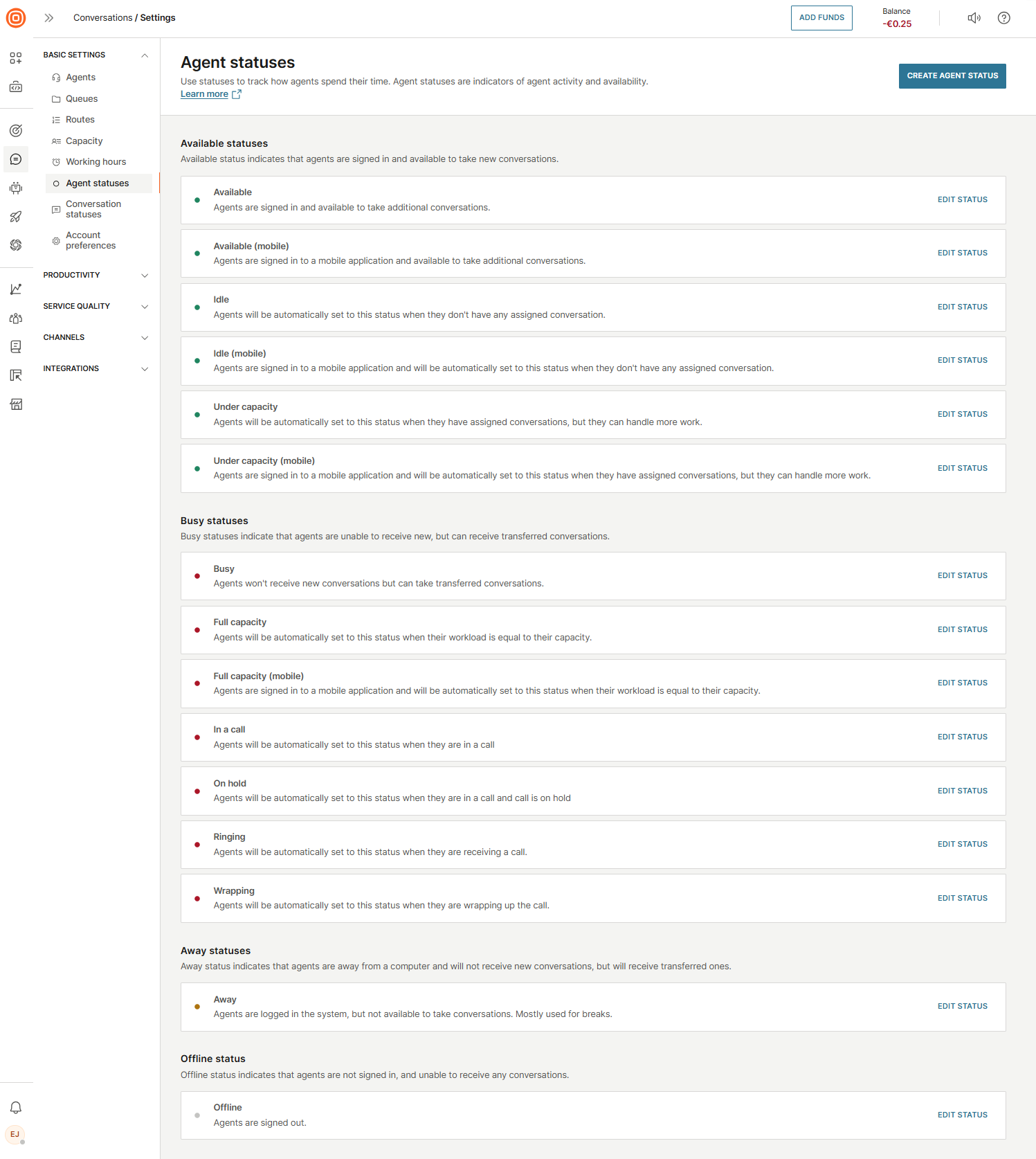Open Working hours settings
This screenshot has height=1159, width=1036.
[x=96, y=162]
